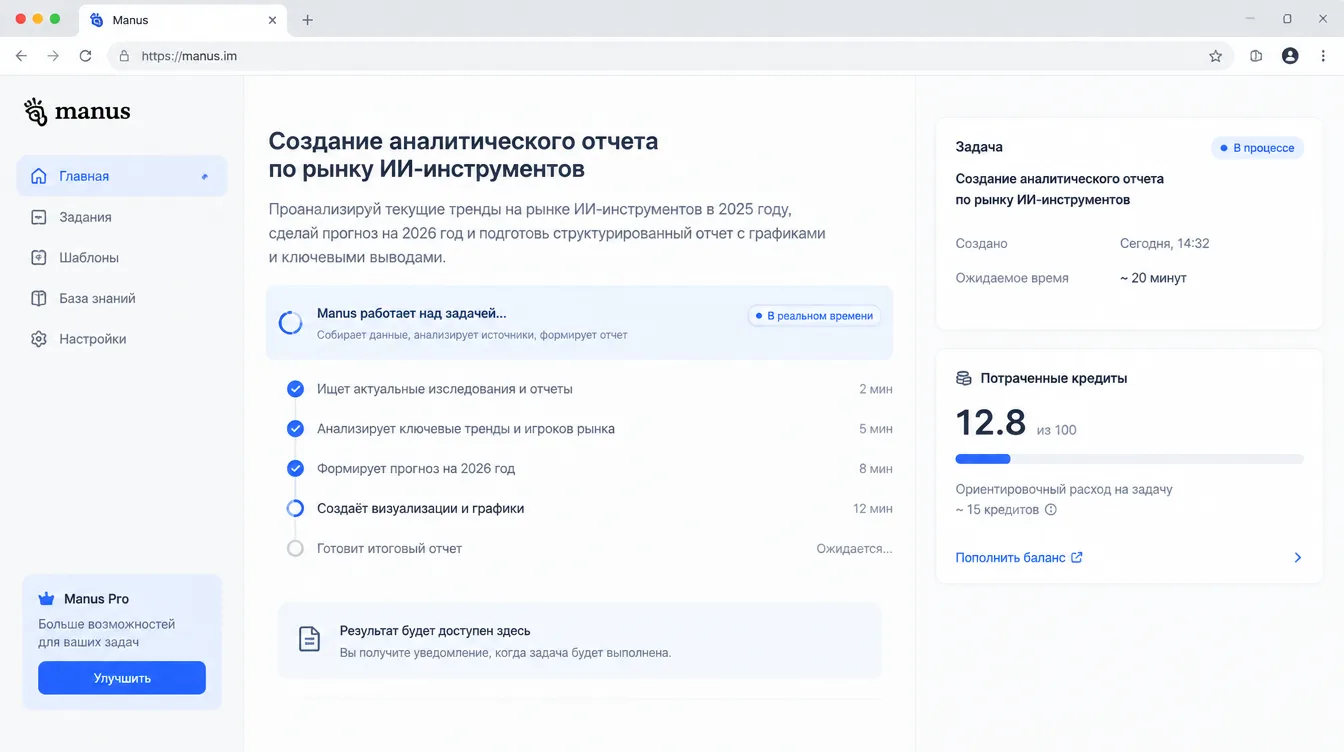Click the checkmark for Анализирует ключевые тренды

[295, 429]
